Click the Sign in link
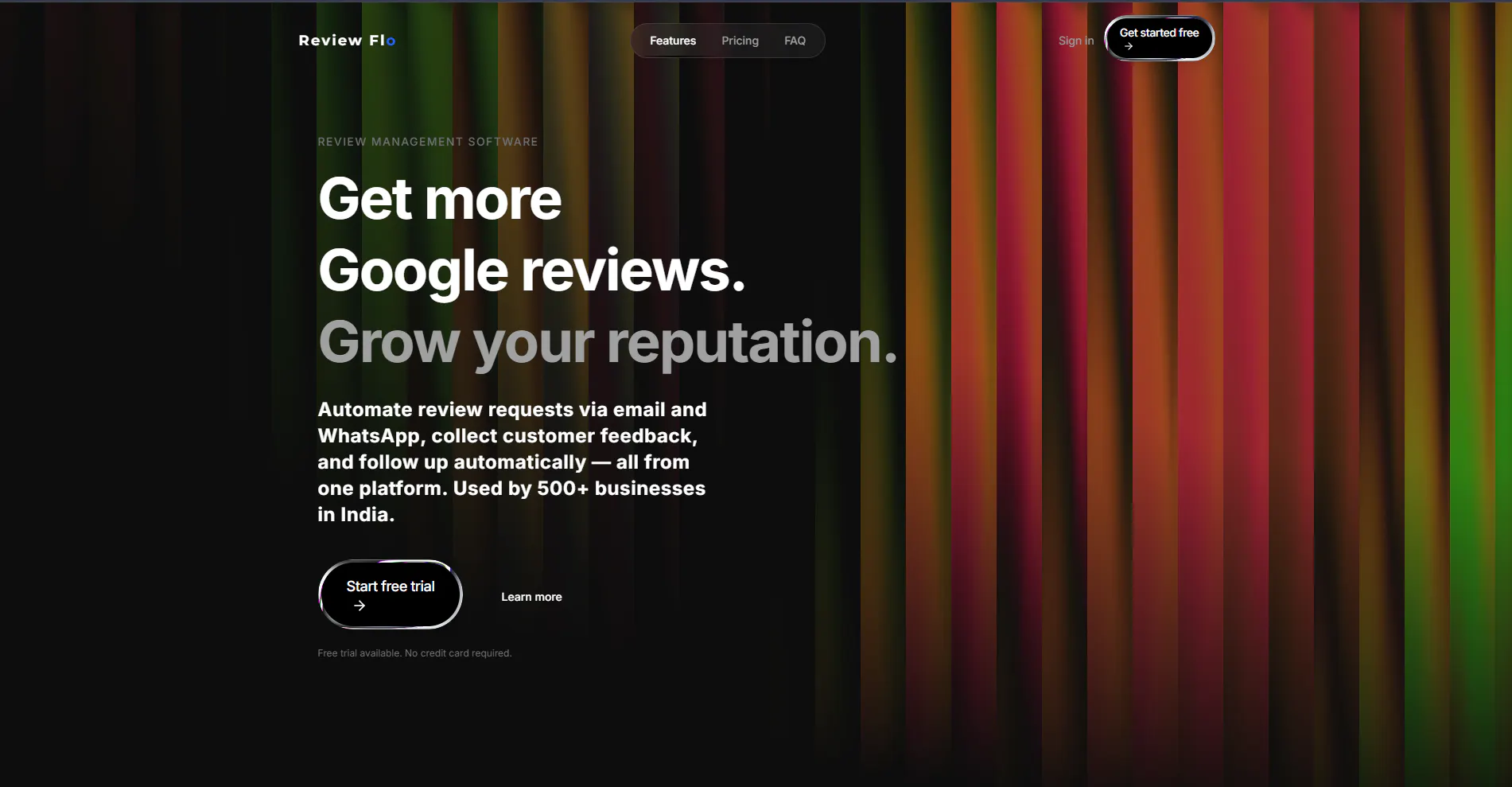Screen dimensions: 1512x787 1076,41
